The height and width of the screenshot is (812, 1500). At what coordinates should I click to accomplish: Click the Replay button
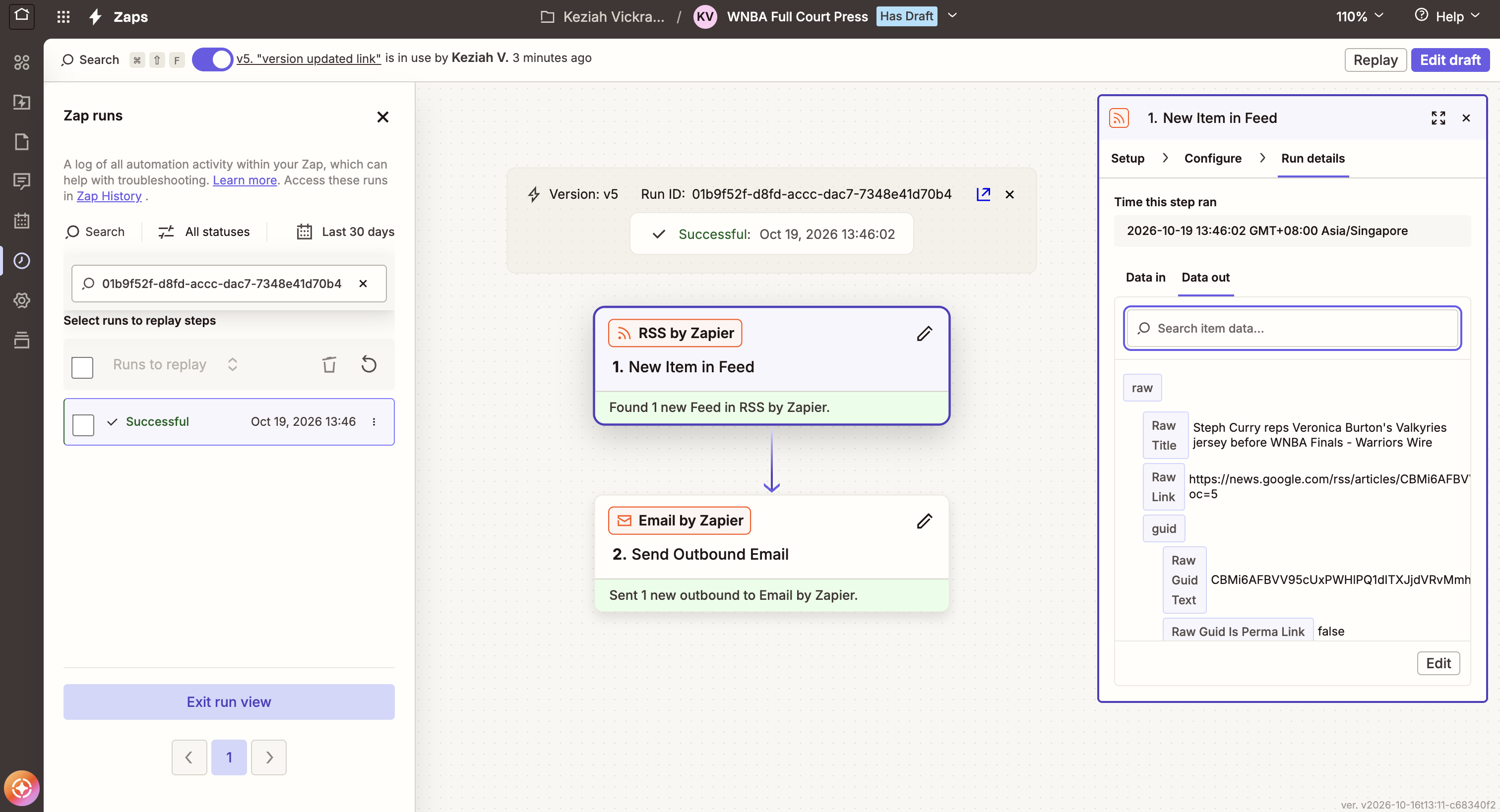click(x=1375, y=60)
